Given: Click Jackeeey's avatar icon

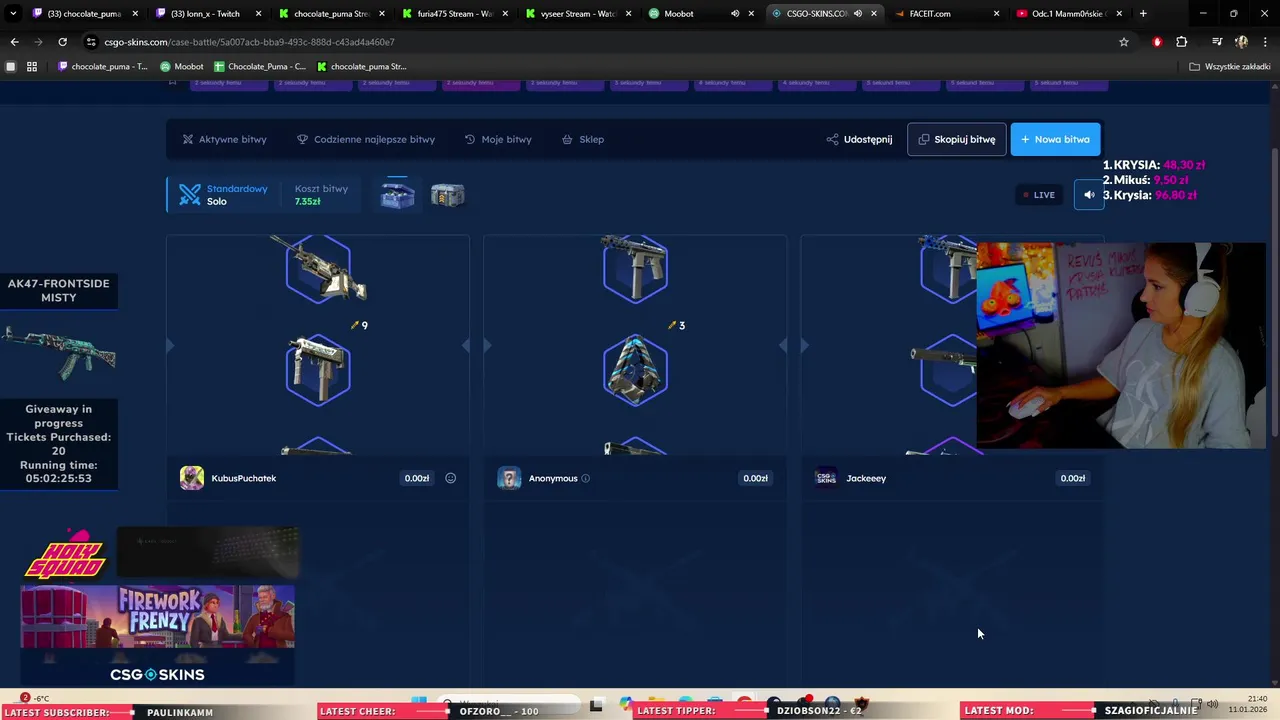Looking at the screenshot, I should 826,478.
